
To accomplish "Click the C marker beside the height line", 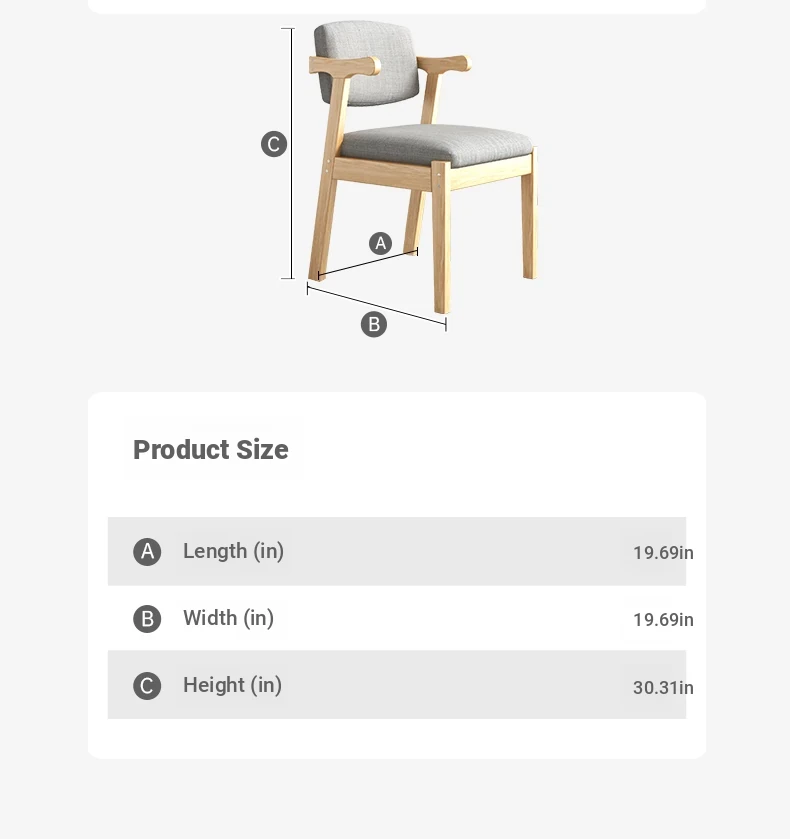I will (x=274, y=144).
